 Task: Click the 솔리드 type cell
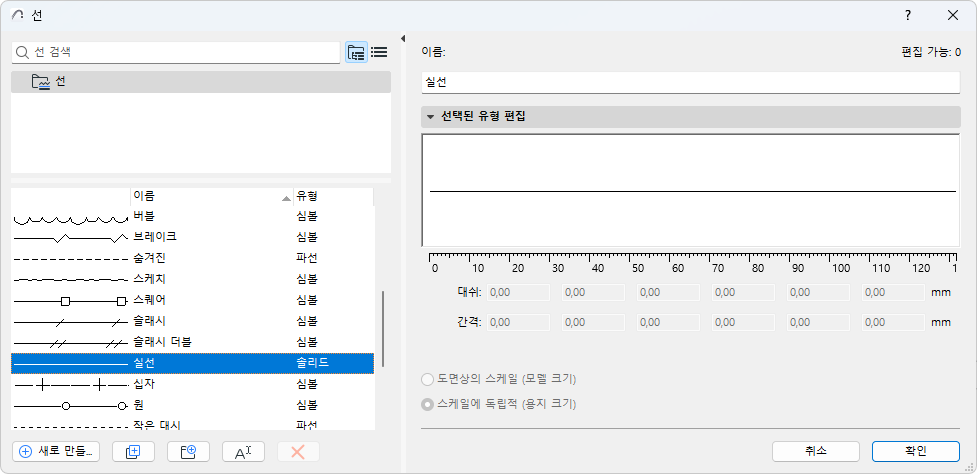[313, 363]
